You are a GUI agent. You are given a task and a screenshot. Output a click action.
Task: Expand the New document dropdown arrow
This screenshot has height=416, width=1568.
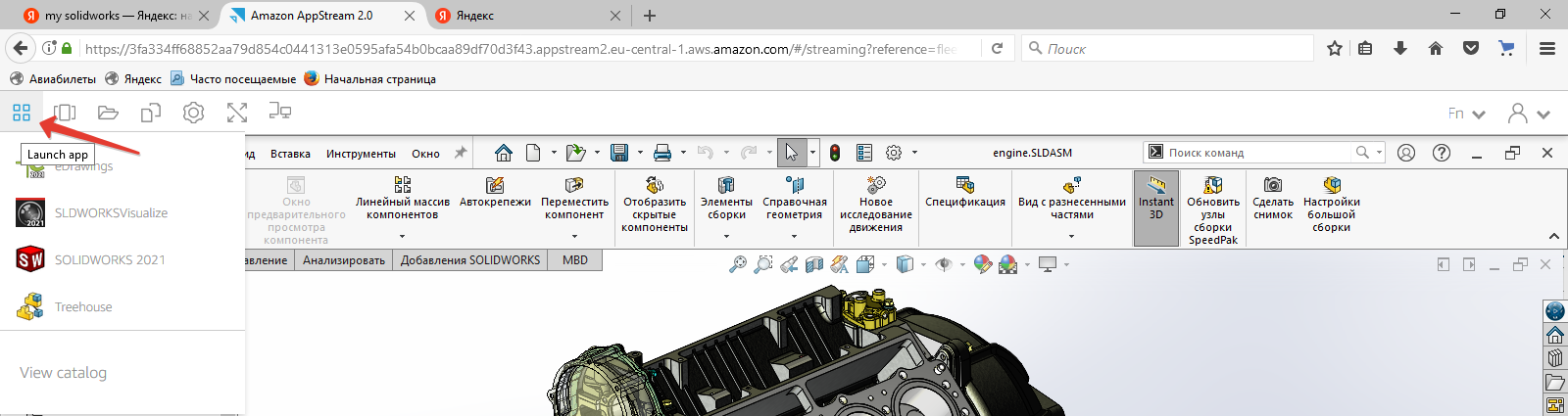pyautogui.click(x=554, y=153)
